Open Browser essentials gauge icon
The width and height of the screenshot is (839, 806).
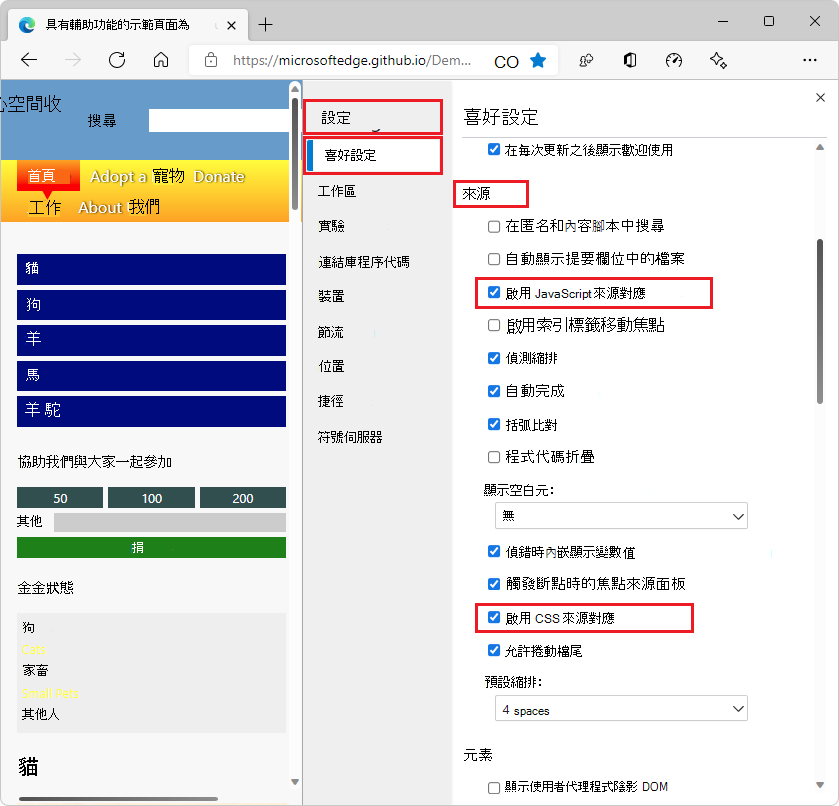(673, 60)
